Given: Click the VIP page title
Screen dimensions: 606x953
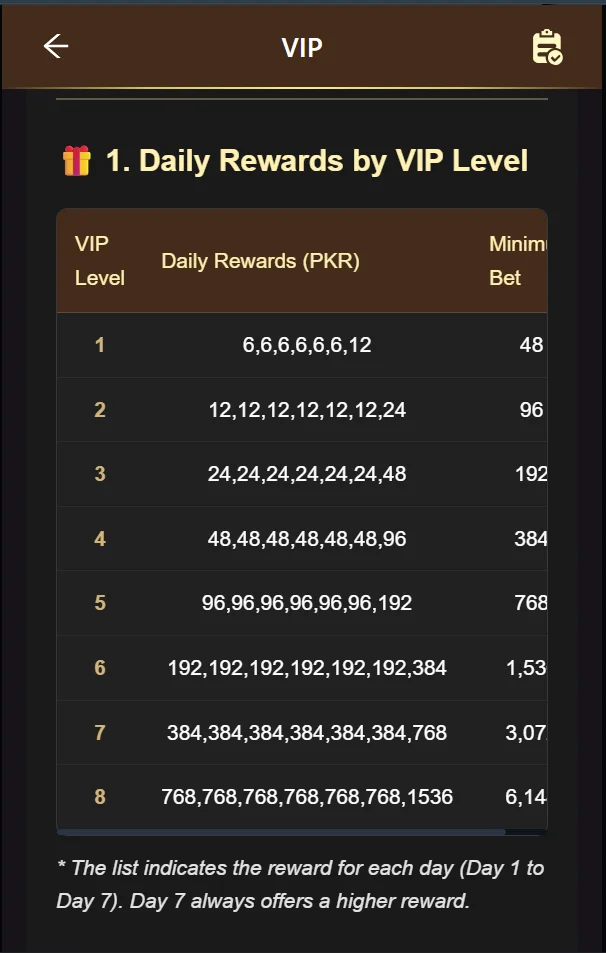Looking at the screenshot, I should click(302, 47).
